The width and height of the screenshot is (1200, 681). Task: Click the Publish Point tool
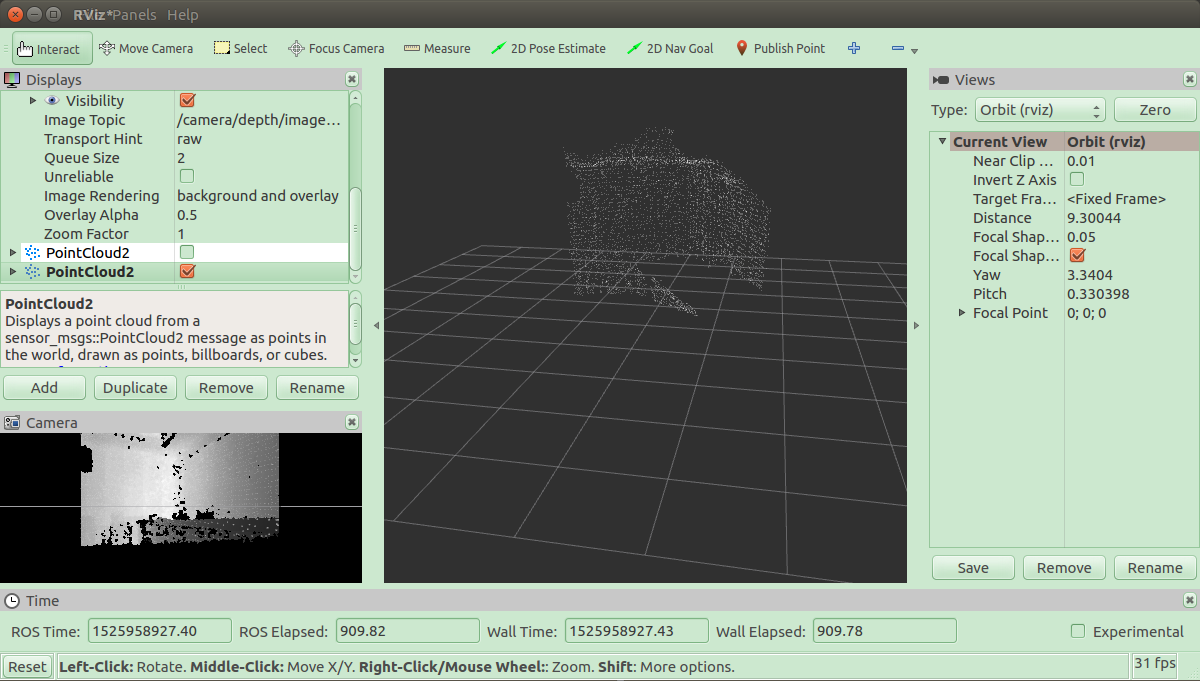point(780,48)
